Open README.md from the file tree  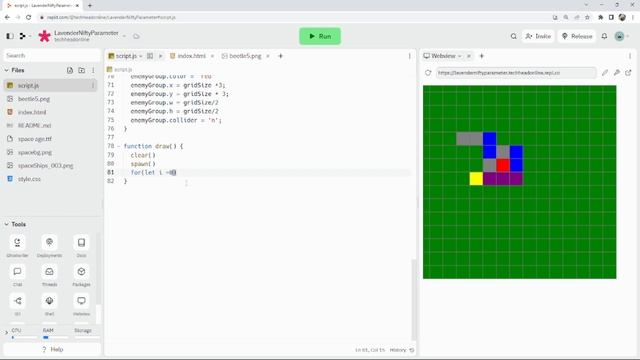(34, 126)
